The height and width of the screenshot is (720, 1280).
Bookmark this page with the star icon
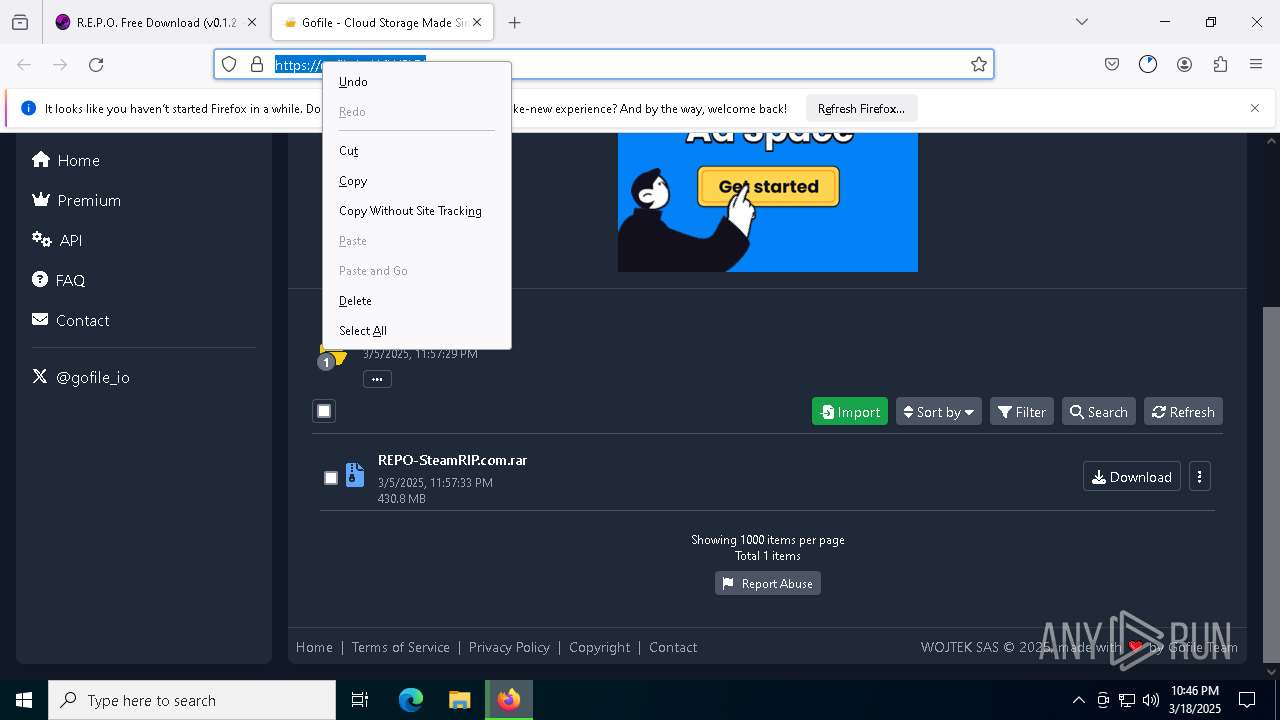click(979, 64)
